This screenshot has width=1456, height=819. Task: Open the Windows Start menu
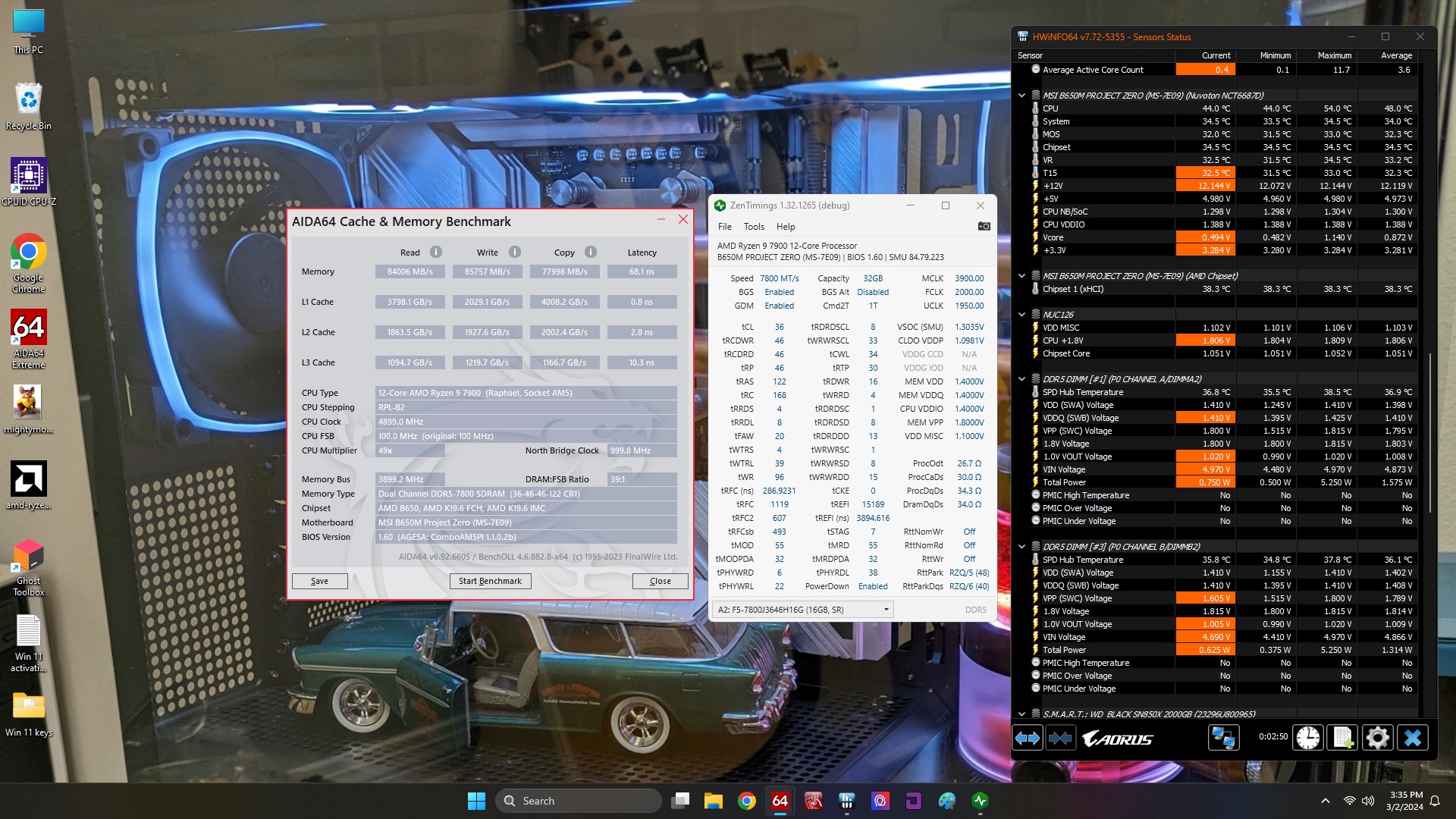pyautogui.click(x=476, y=801)
